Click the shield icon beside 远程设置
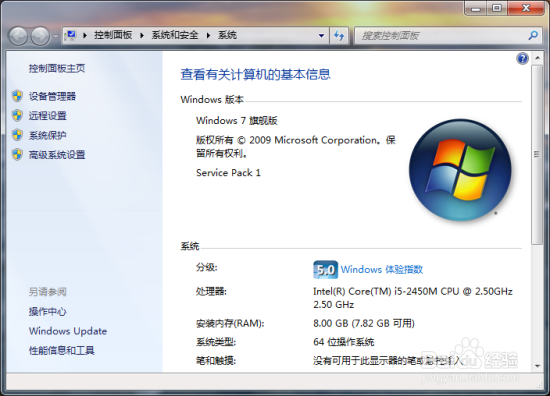This screenshot has width=550, height=396. point(17,115)
